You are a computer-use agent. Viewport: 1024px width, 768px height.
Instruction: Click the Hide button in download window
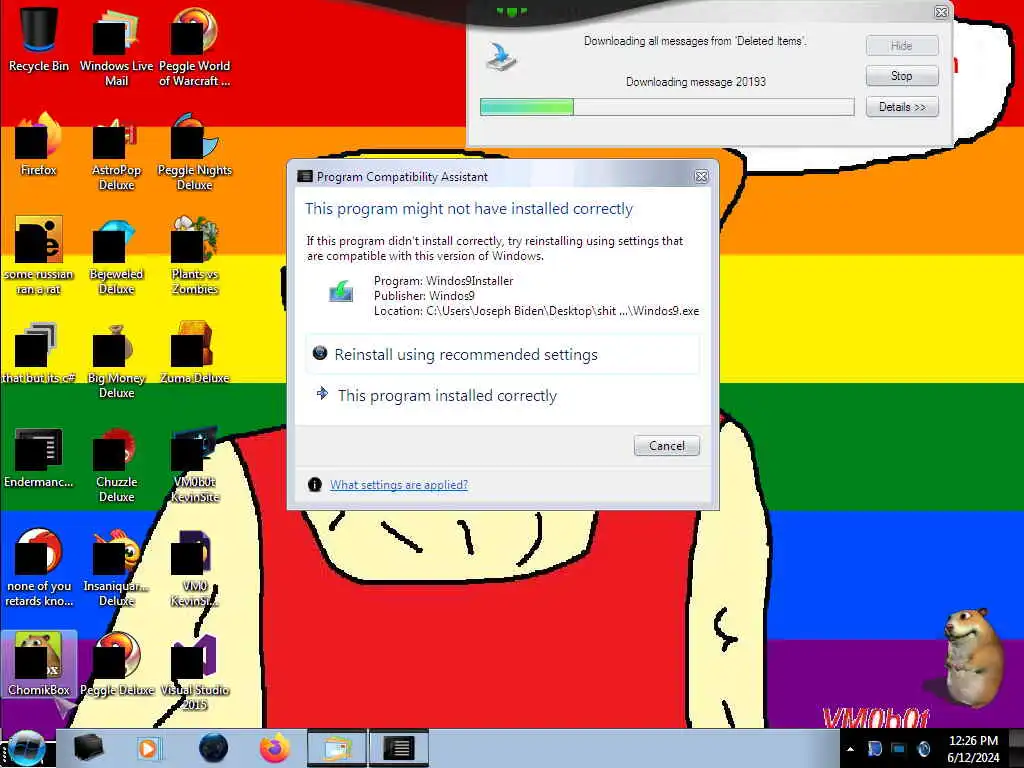click(902, 46)
